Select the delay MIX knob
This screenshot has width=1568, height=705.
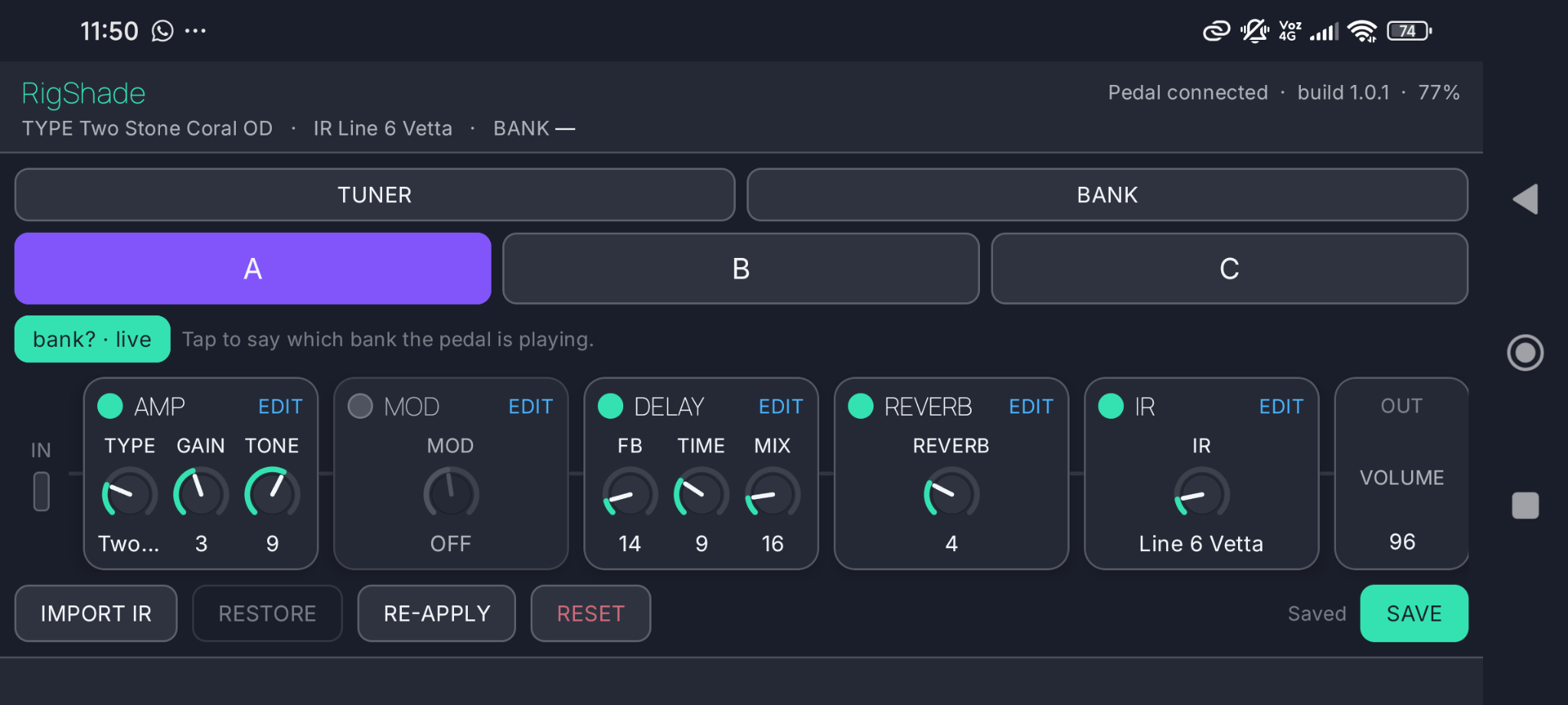pyautogui.click(x=773, y=494)
